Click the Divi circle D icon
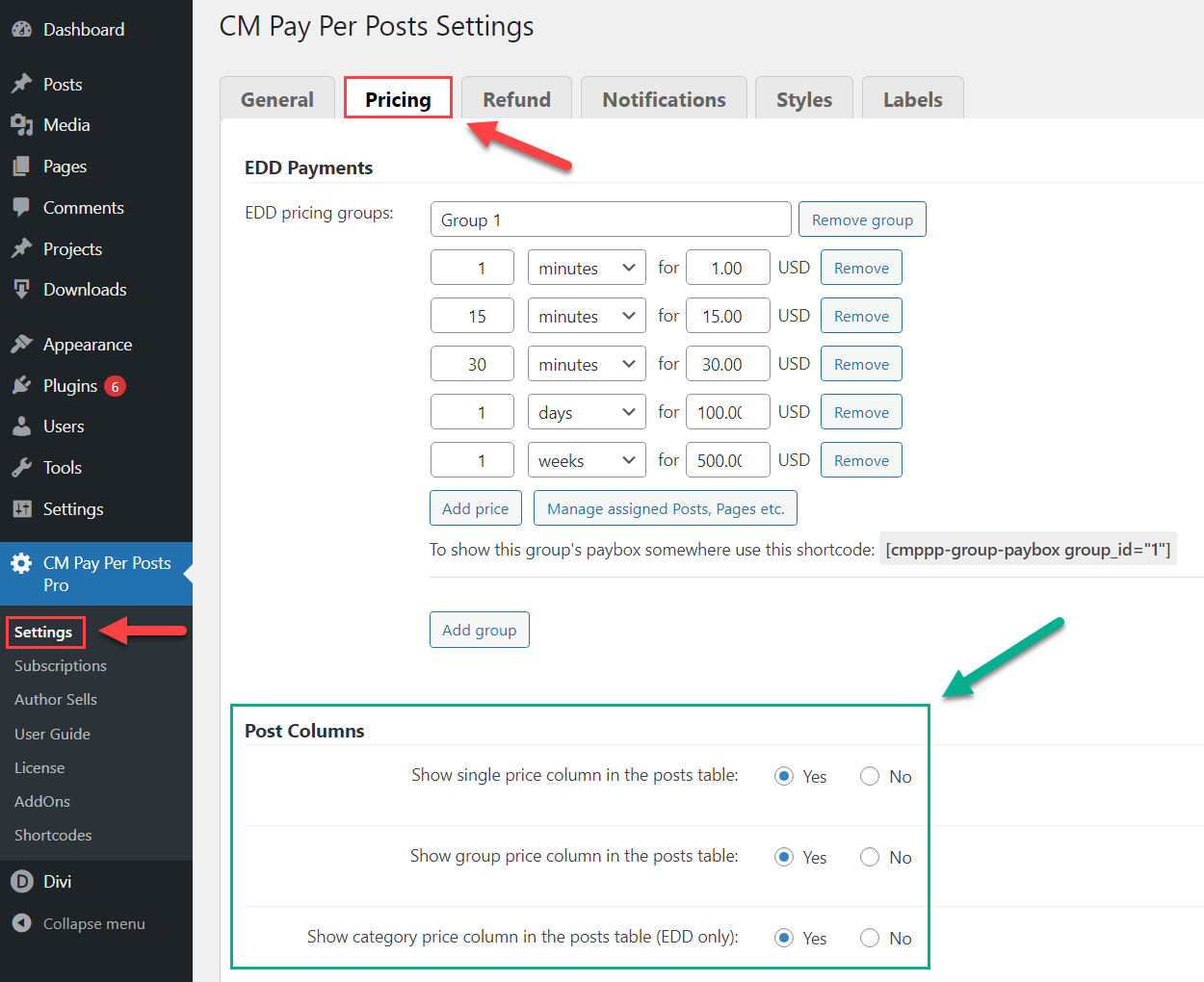The image size is (1204, 982). pos(21,882)
